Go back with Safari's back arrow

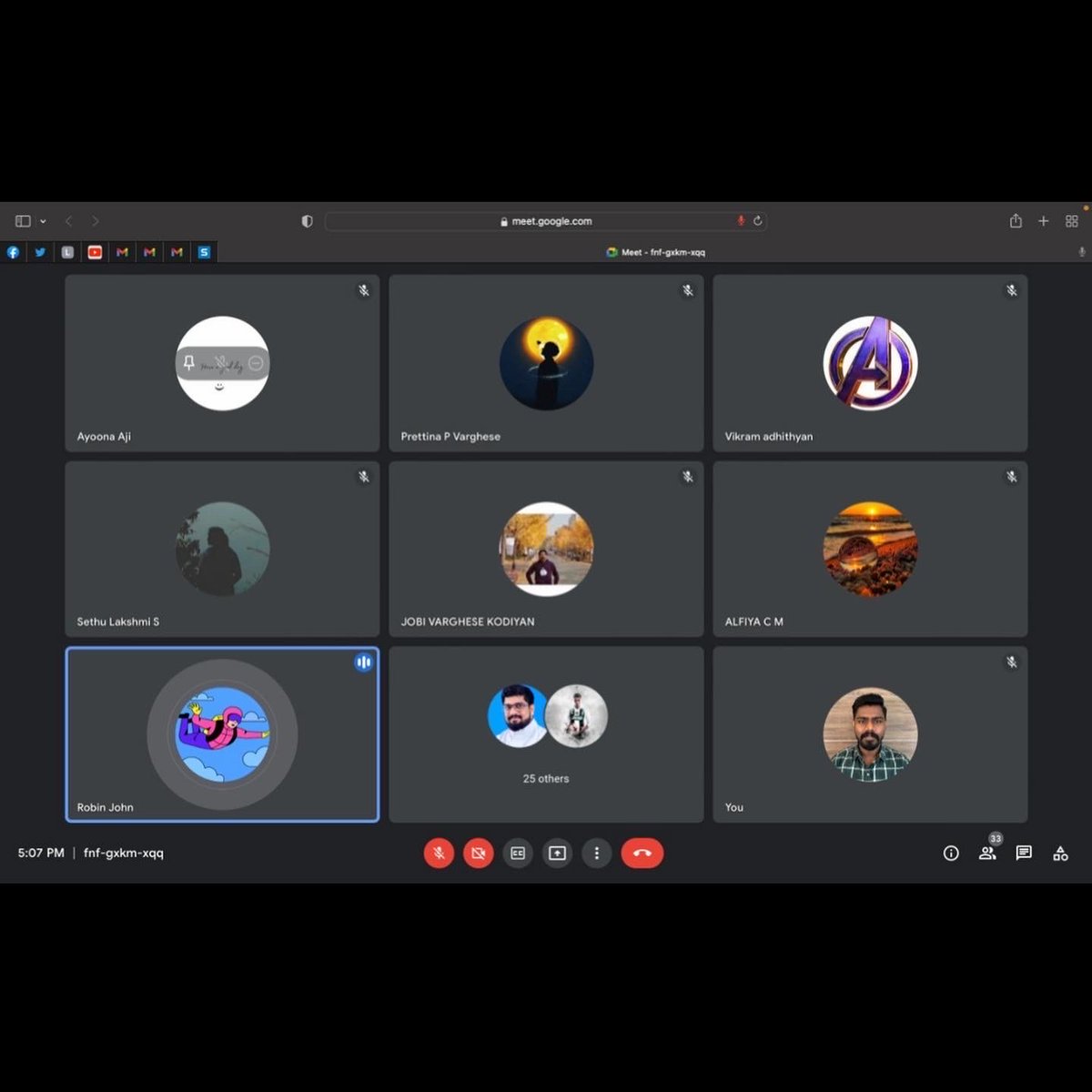click(68, 221)
